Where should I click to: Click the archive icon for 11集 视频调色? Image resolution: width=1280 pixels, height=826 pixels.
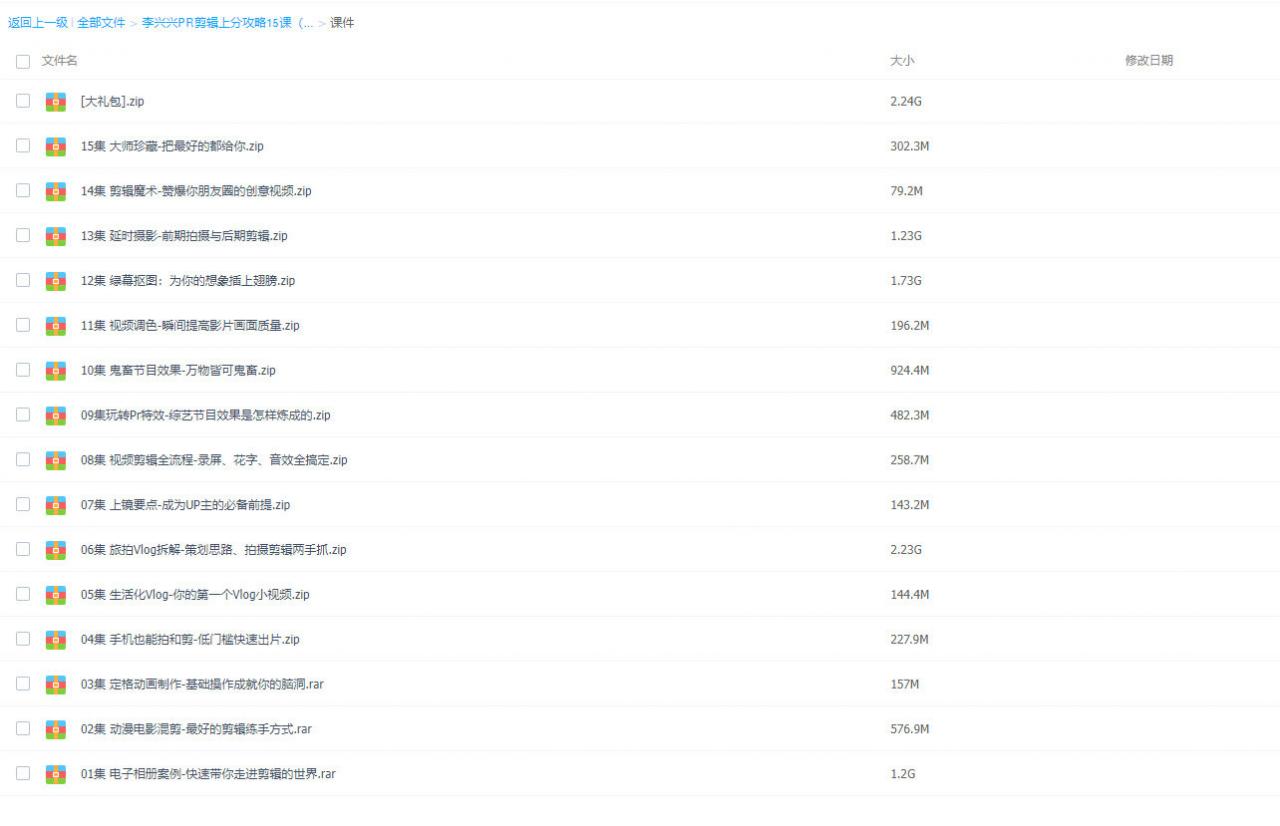(56, 325)
